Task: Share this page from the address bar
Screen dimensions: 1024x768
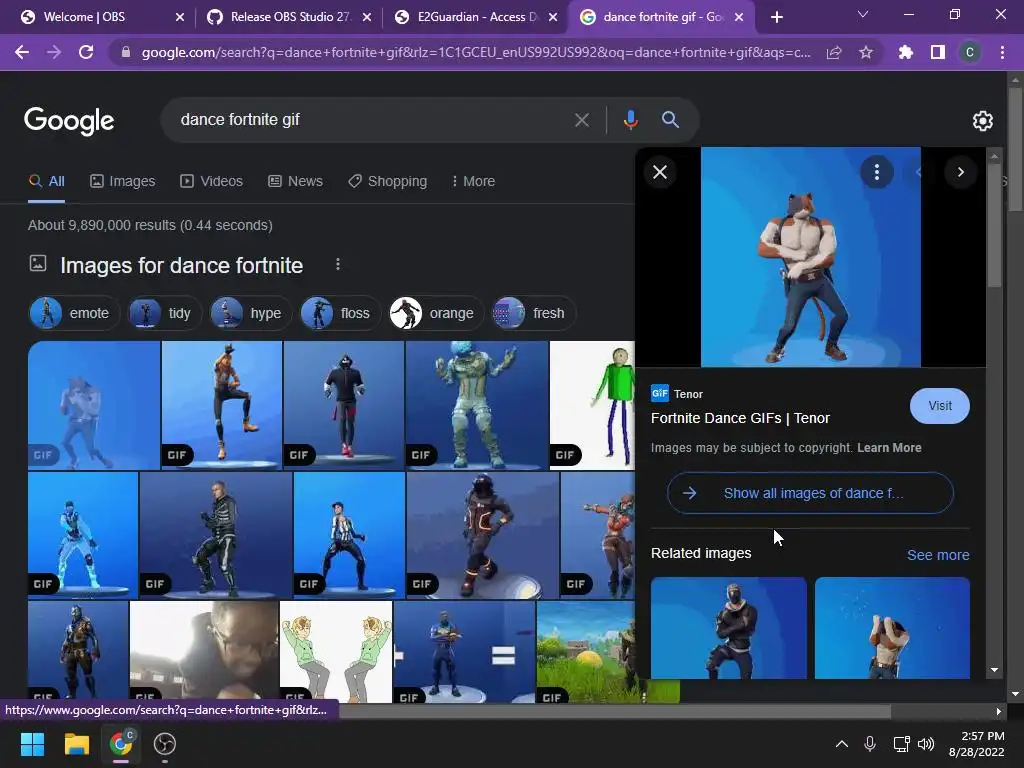Action: pyautogui.click(x=834, y=52)
